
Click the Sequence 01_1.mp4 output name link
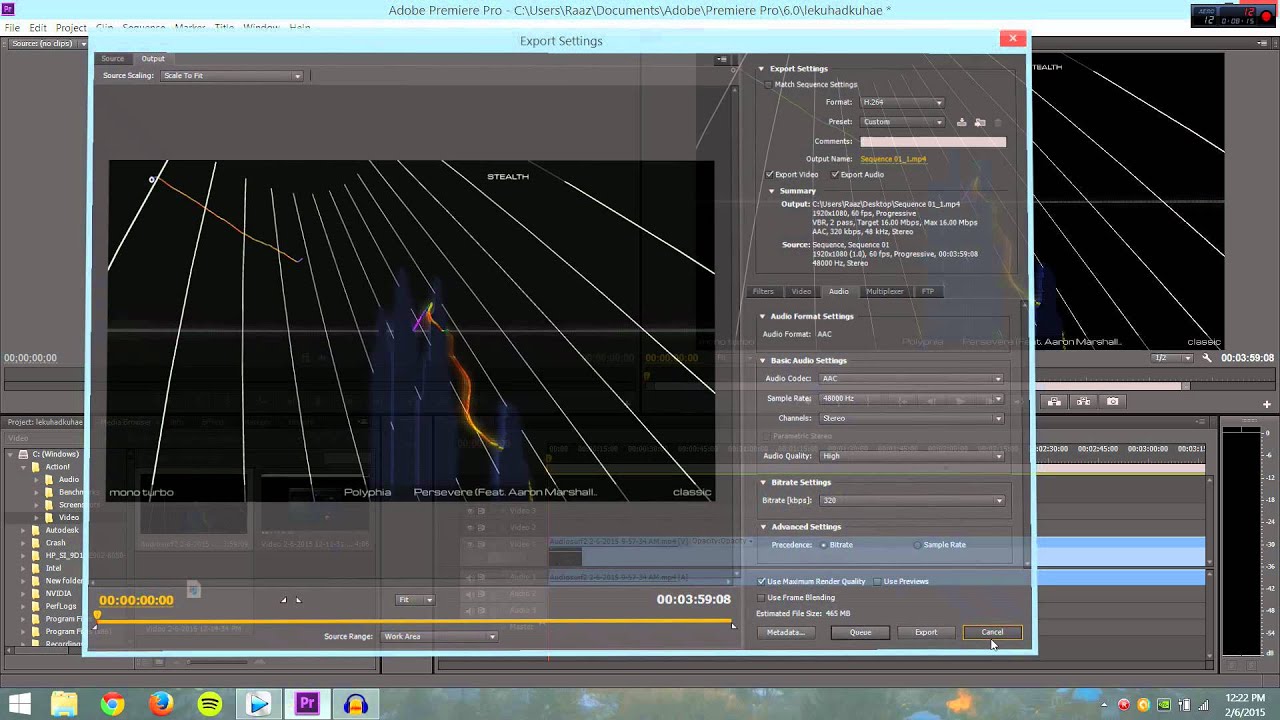coord(893,159)
